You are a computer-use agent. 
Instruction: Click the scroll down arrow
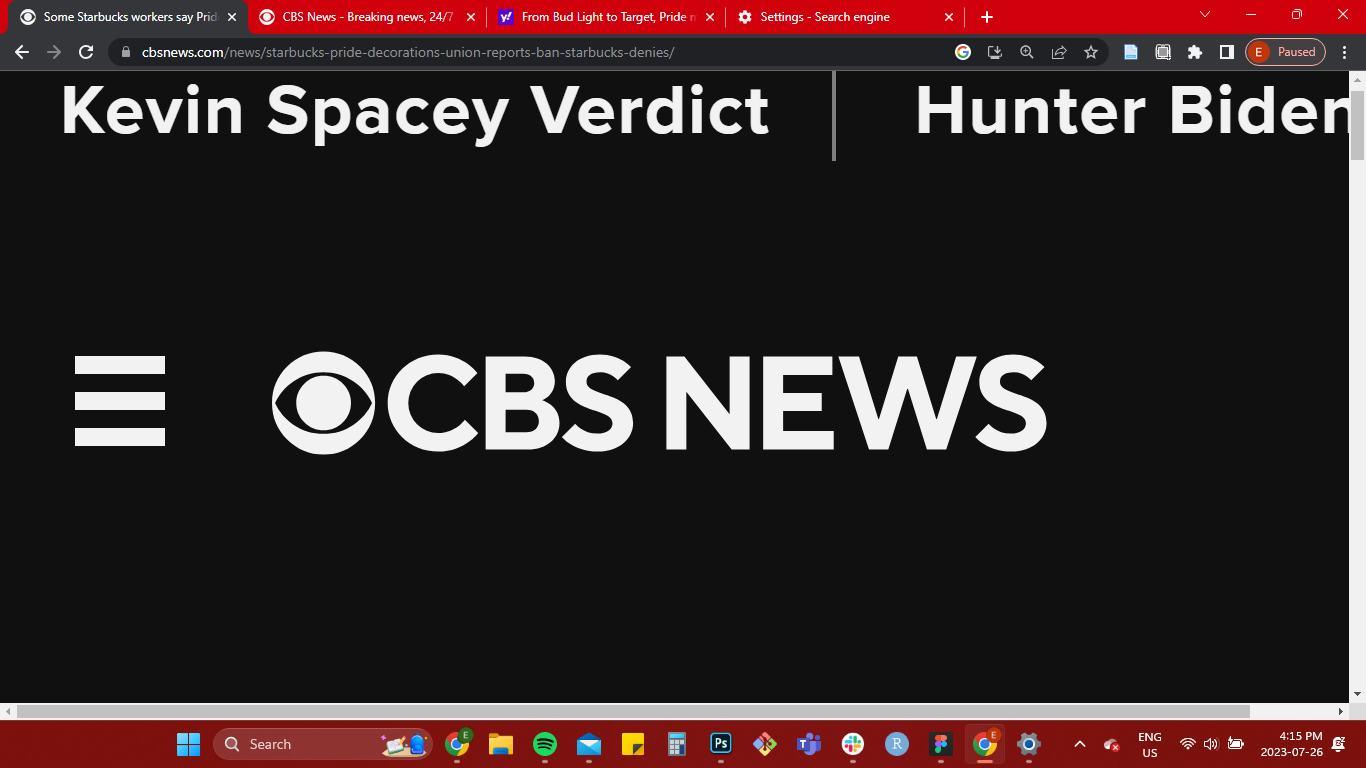(1357, 693)
